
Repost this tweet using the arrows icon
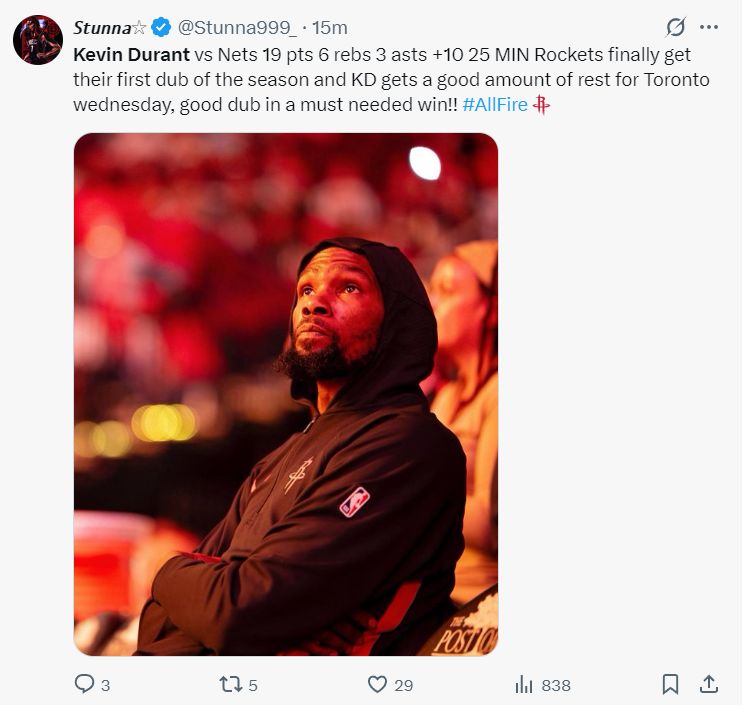pos(230,684)
